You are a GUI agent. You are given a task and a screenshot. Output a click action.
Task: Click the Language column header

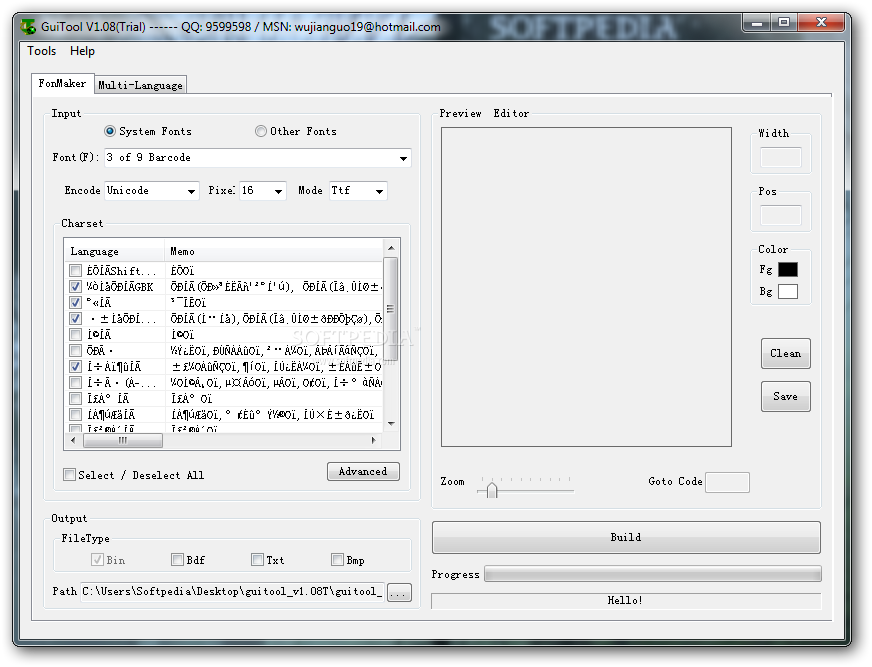[115, 251]
